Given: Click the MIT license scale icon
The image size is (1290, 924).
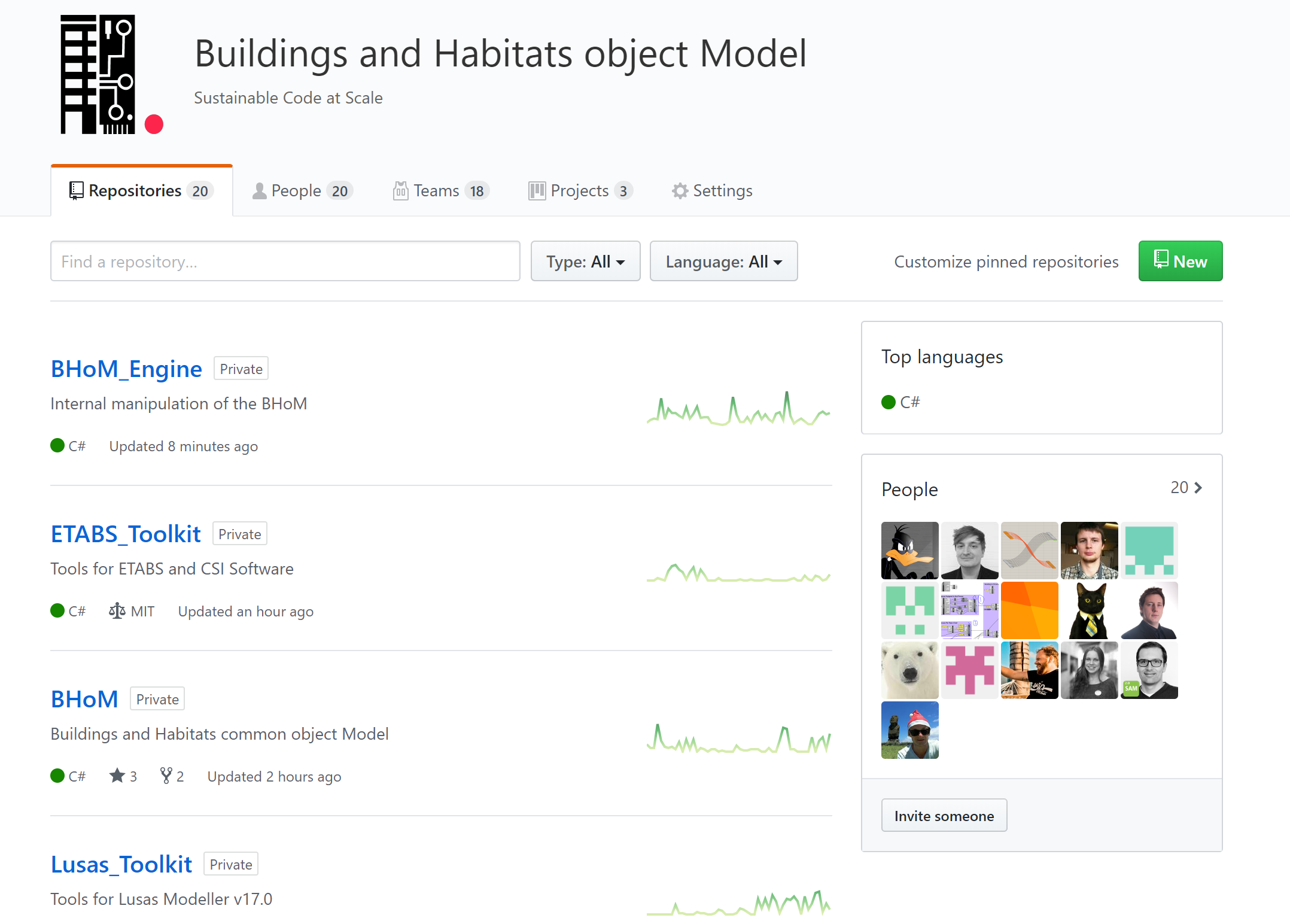Looking at the screenshot, I should tap(117, 611).
